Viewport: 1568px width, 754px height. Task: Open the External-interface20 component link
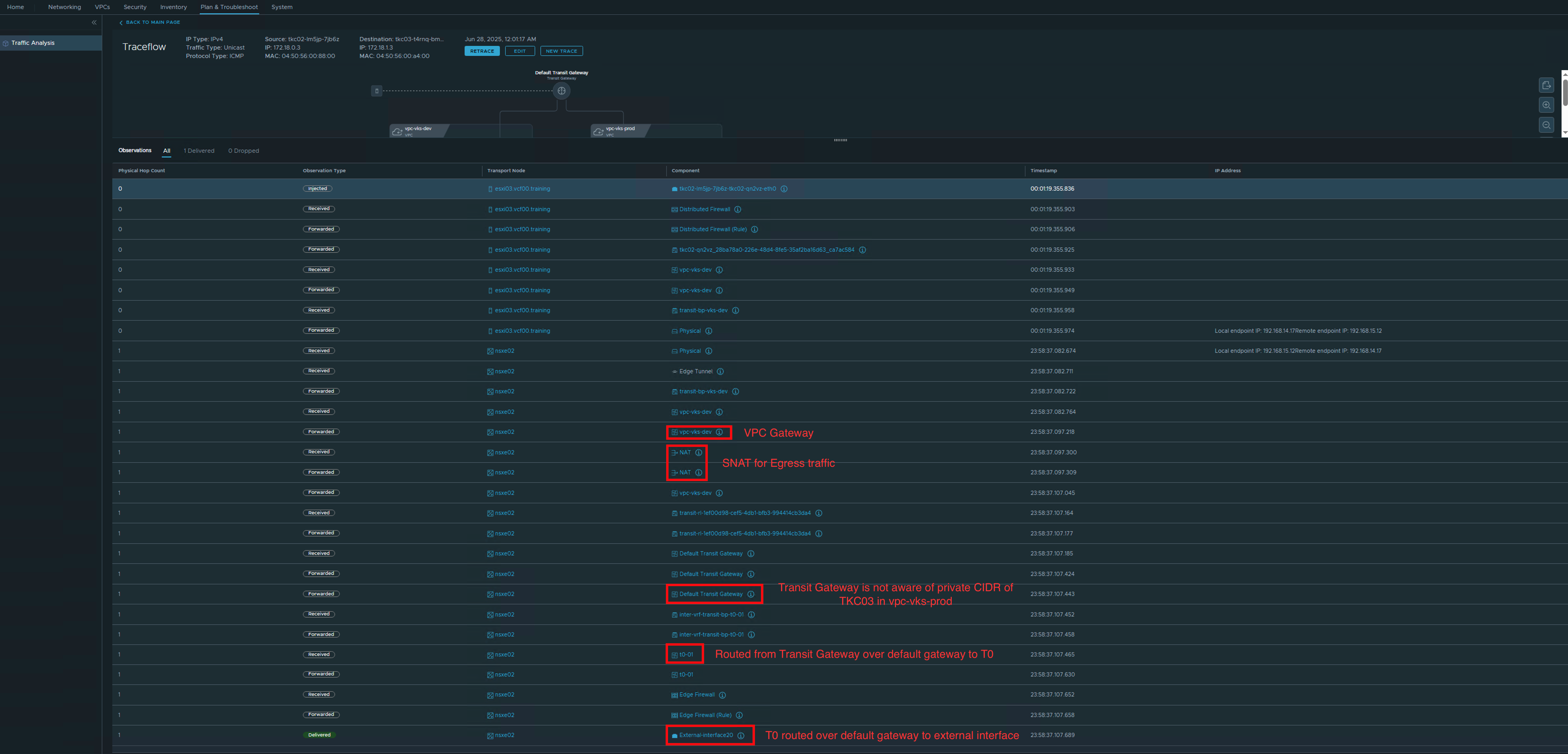tap(706, 735)
